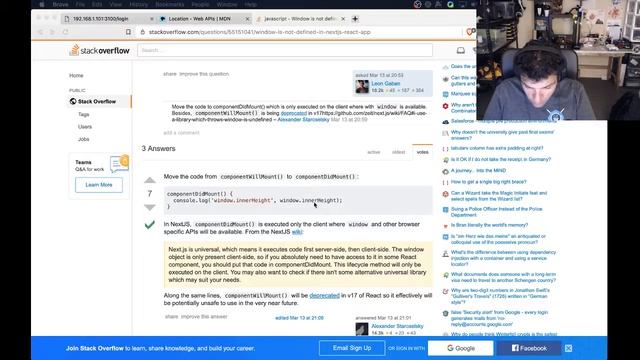The width and height of the screenshot is (640, 360).
Task: Click improve this question link
Action: pos(204,74)
